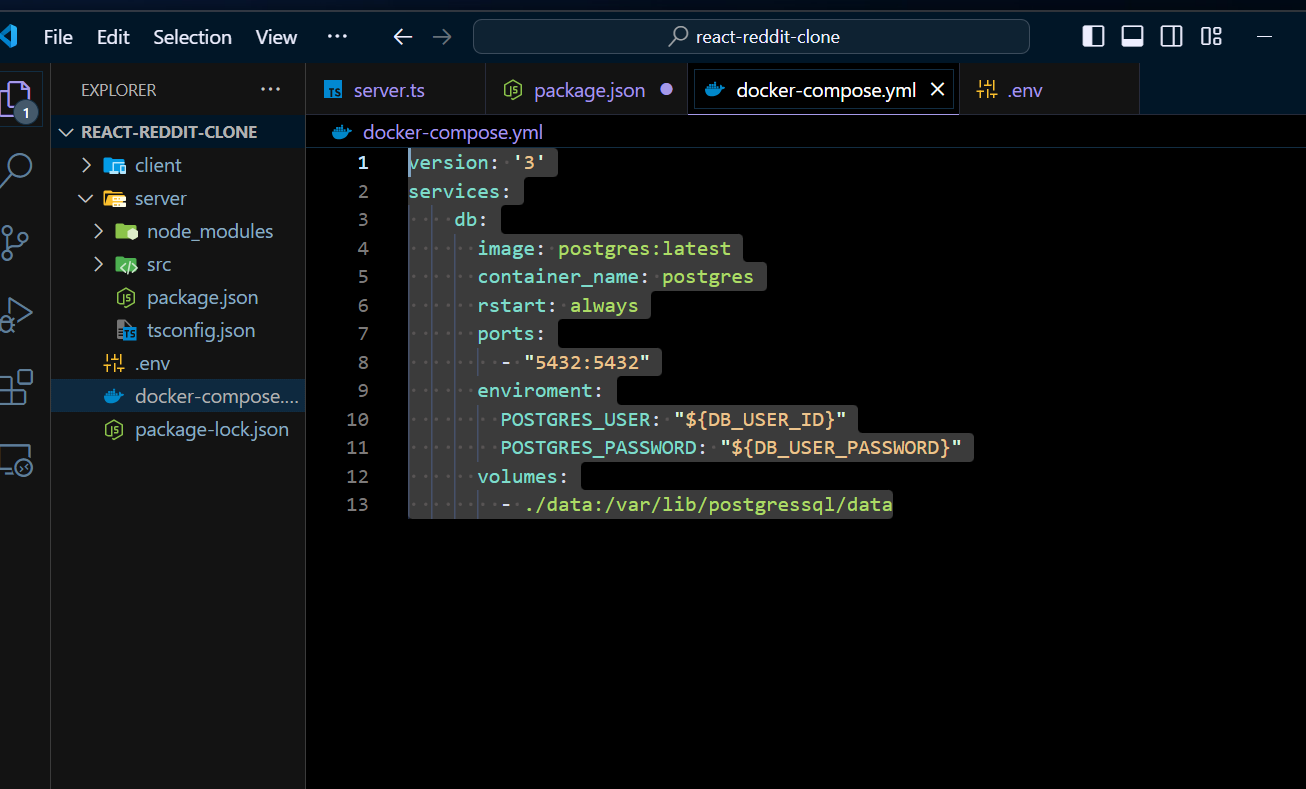
Task: Switch to the .env tab
Action: [x=1049, y=90]
